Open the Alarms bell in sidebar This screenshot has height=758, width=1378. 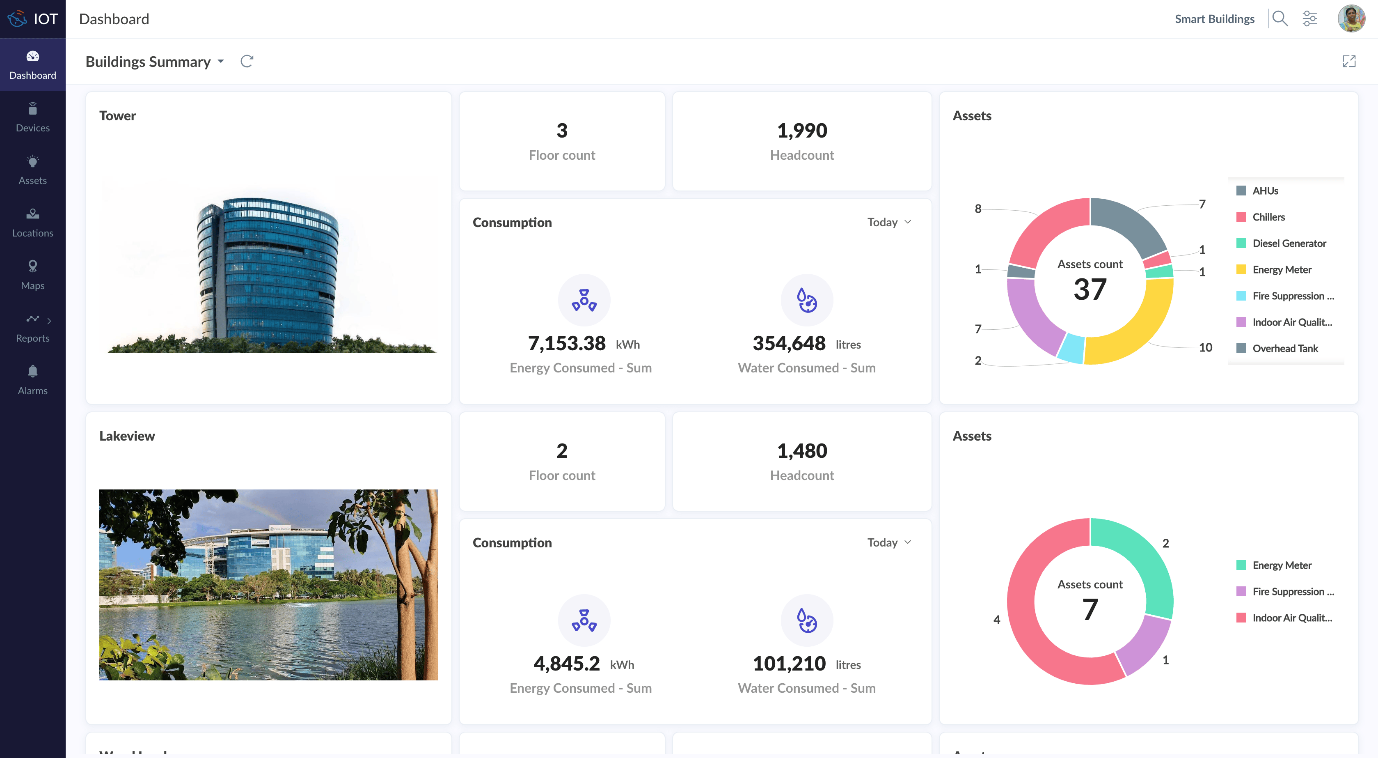click(x=32, y=380)
